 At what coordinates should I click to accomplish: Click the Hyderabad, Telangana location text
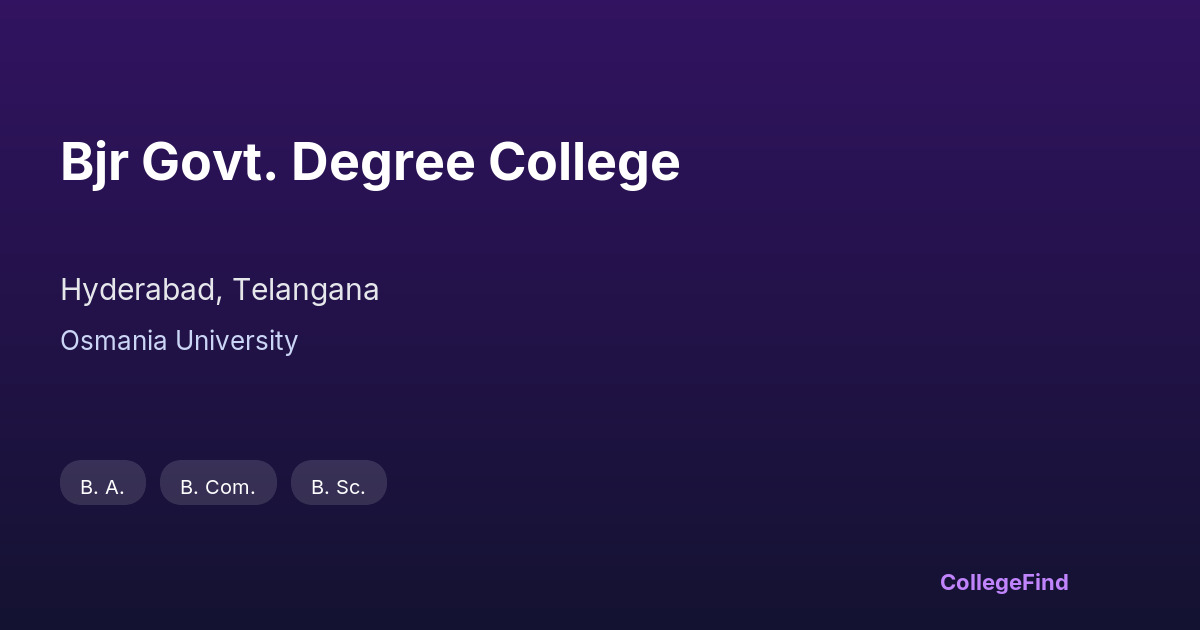(x=219, y=290)
